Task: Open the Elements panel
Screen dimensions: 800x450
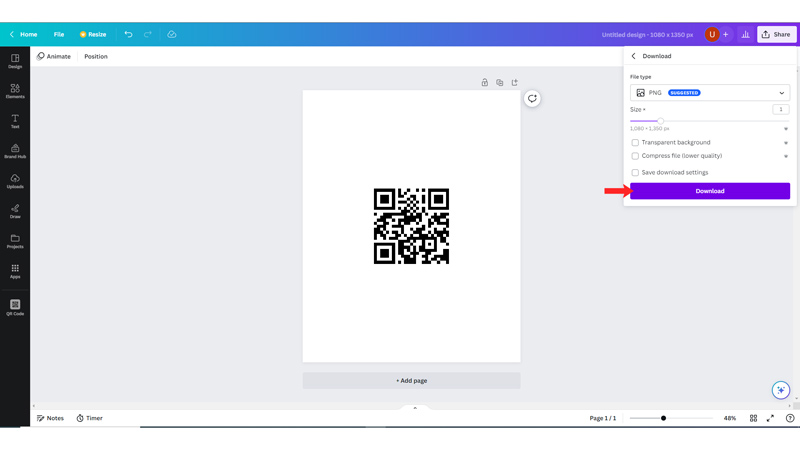Action: (x=15, y=91)
